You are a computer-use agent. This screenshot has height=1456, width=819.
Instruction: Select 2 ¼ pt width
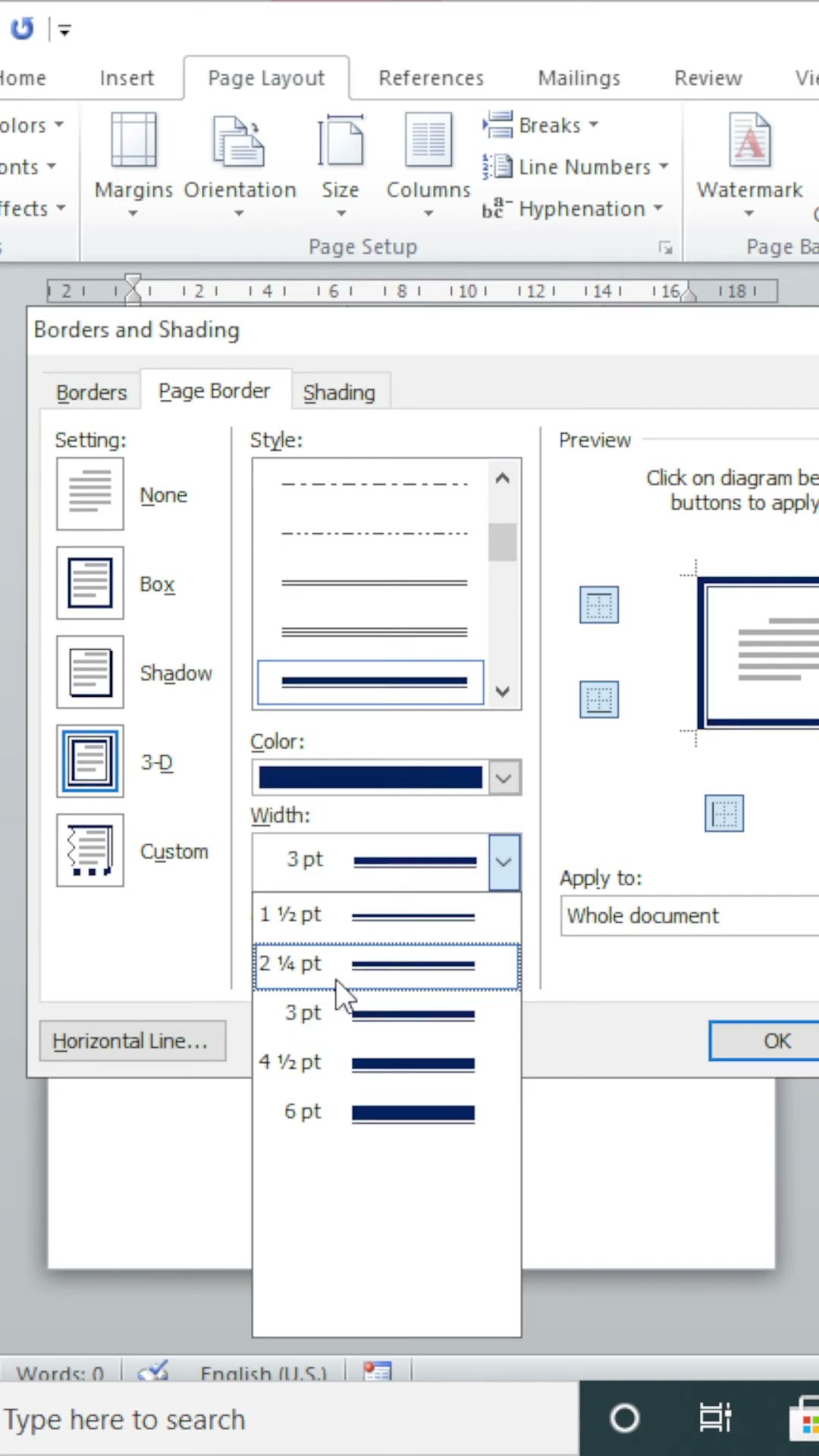tap(387, 966)
